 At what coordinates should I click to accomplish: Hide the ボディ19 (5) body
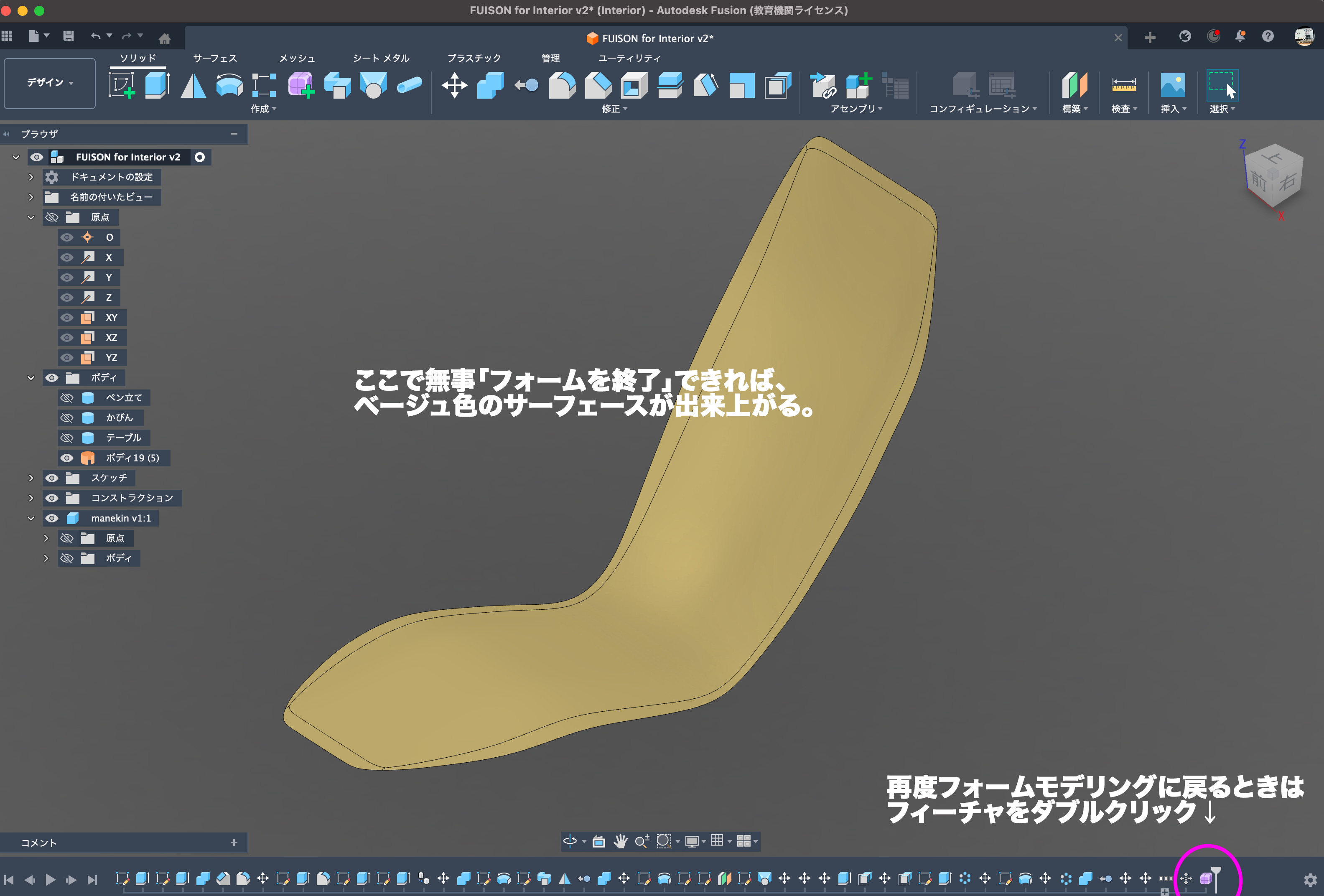click(67, 458)
